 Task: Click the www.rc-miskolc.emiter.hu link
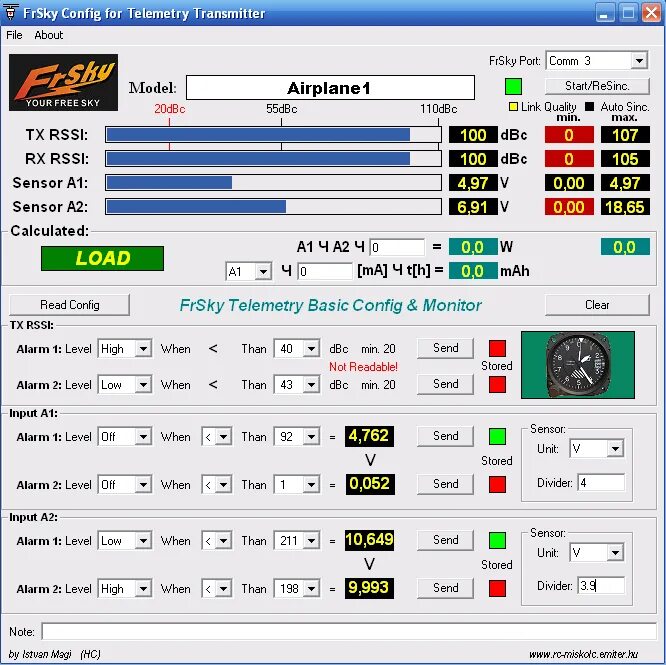[583, 654]
